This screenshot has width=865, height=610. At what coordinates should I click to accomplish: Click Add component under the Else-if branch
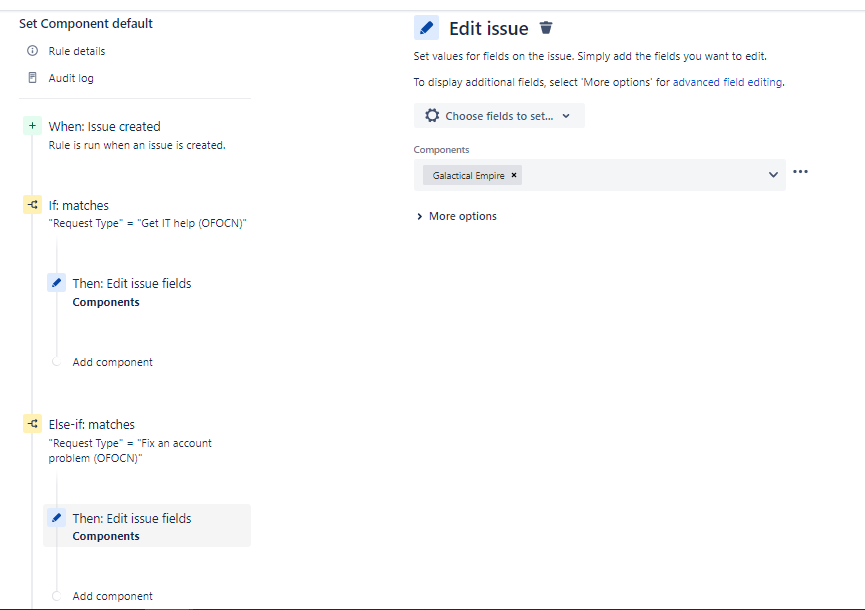[113, 596]
